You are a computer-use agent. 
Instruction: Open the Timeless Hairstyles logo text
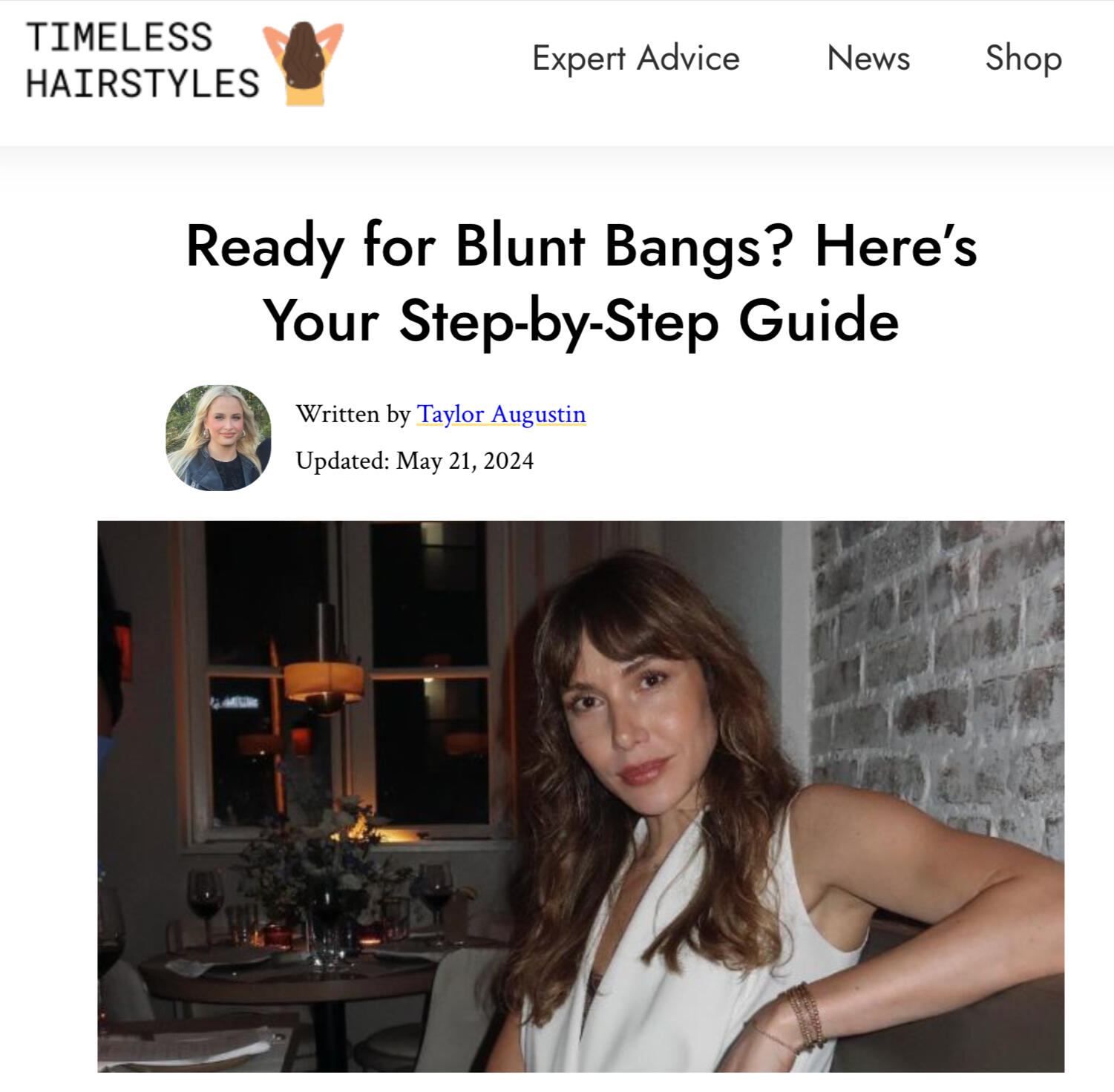coord(142,60)
